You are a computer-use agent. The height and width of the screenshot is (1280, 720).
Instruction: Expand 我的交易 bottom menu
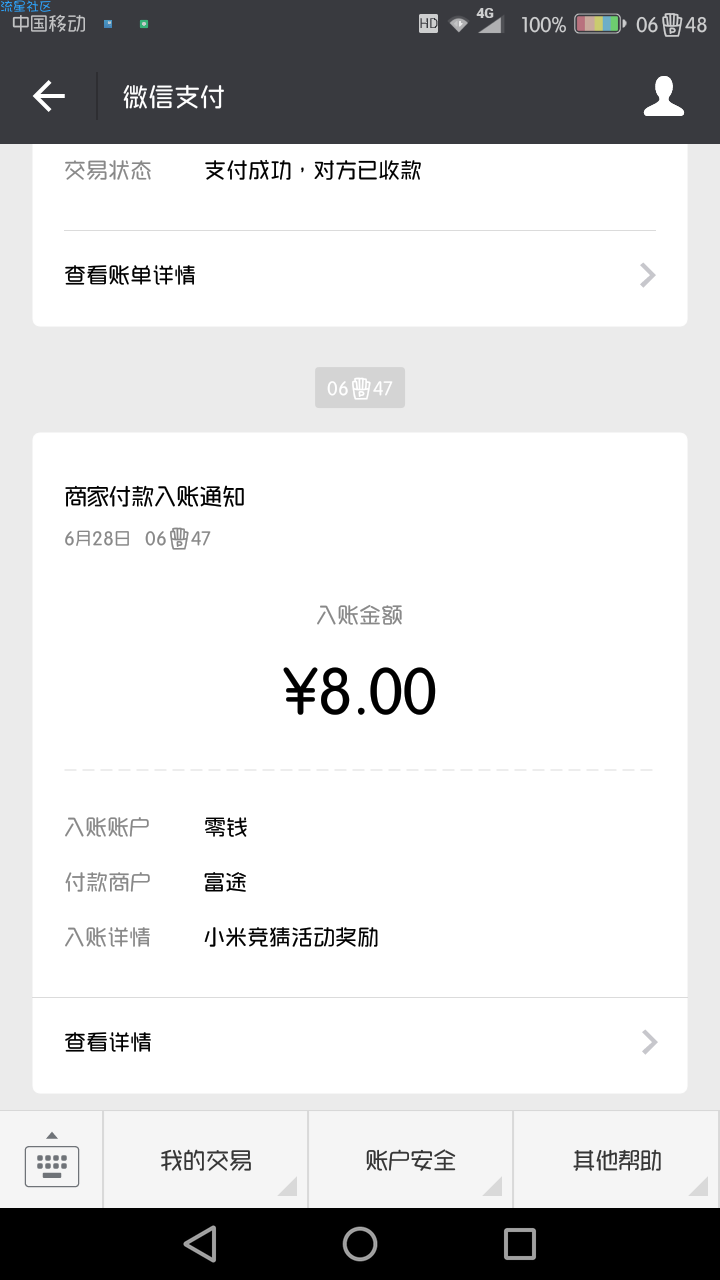pyautogui.click(x=206, y=1160)
